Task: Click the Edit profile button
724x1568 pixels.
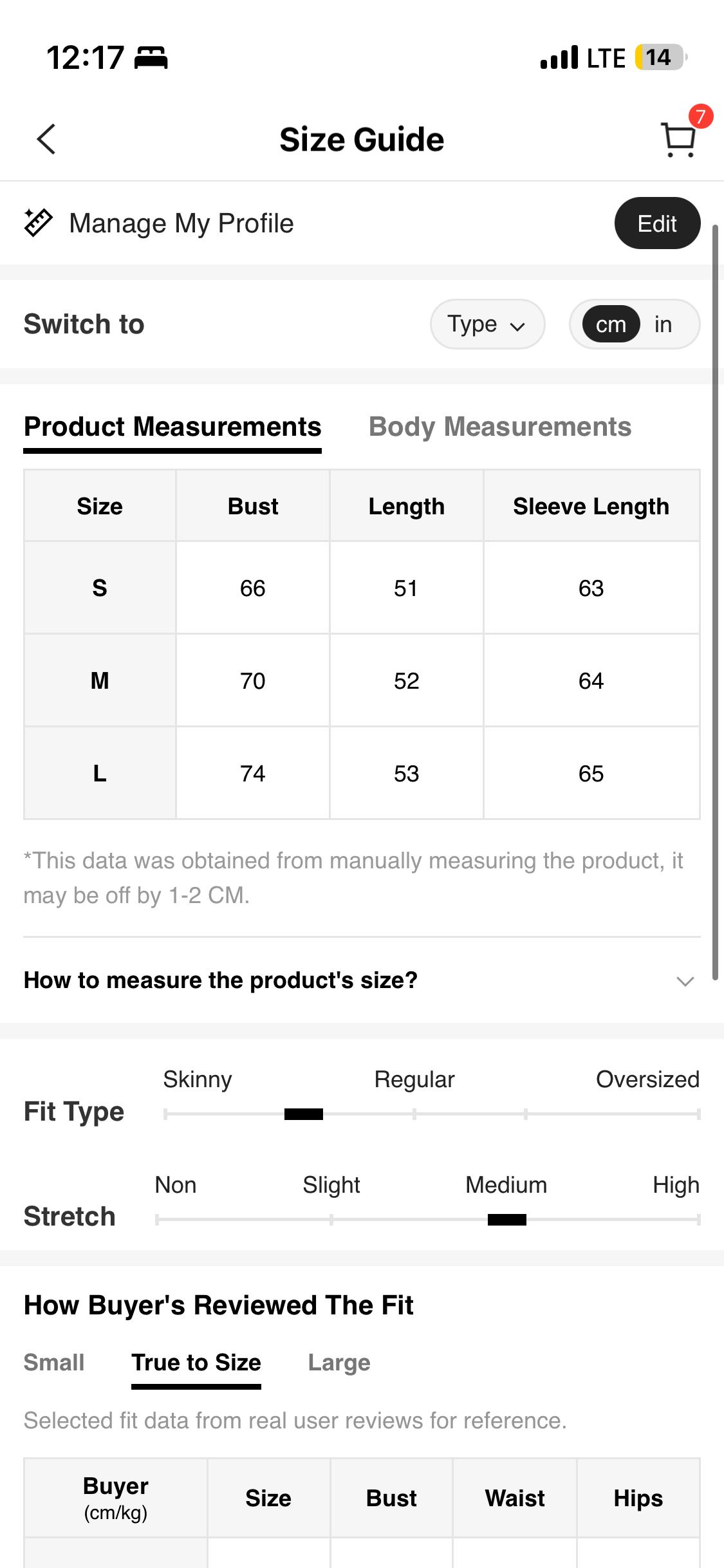Action: [657, 223]
